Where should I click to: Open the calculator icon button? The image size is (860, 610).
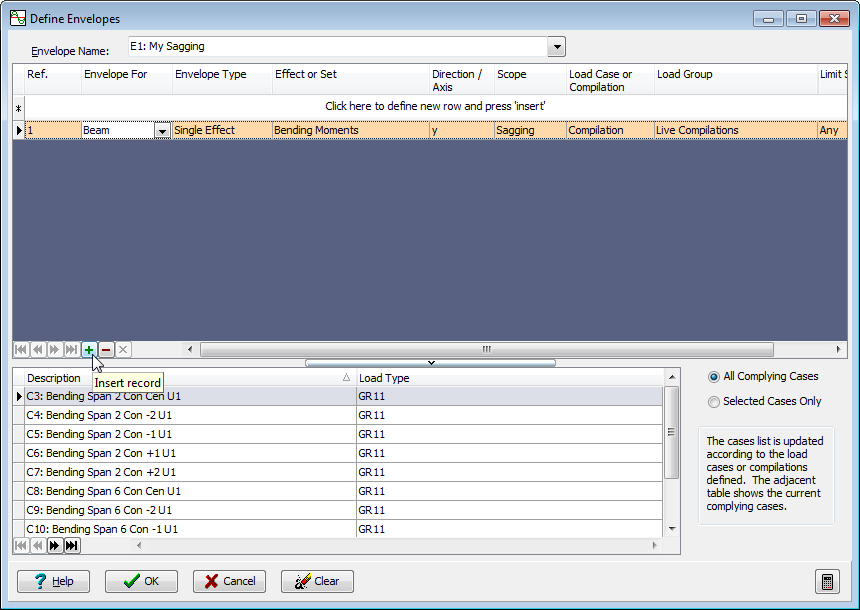click(827, 581)
